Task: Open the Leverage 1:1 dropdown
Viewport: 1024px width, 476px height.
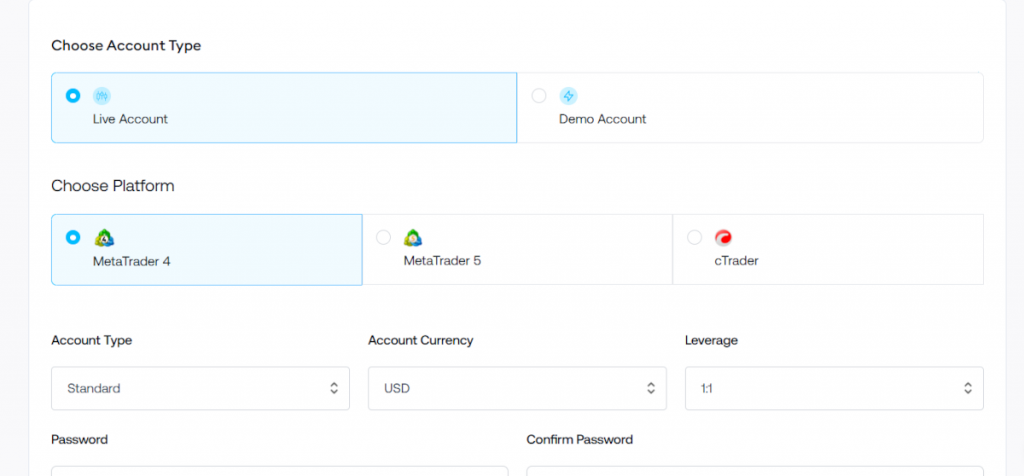Action: 834,389
